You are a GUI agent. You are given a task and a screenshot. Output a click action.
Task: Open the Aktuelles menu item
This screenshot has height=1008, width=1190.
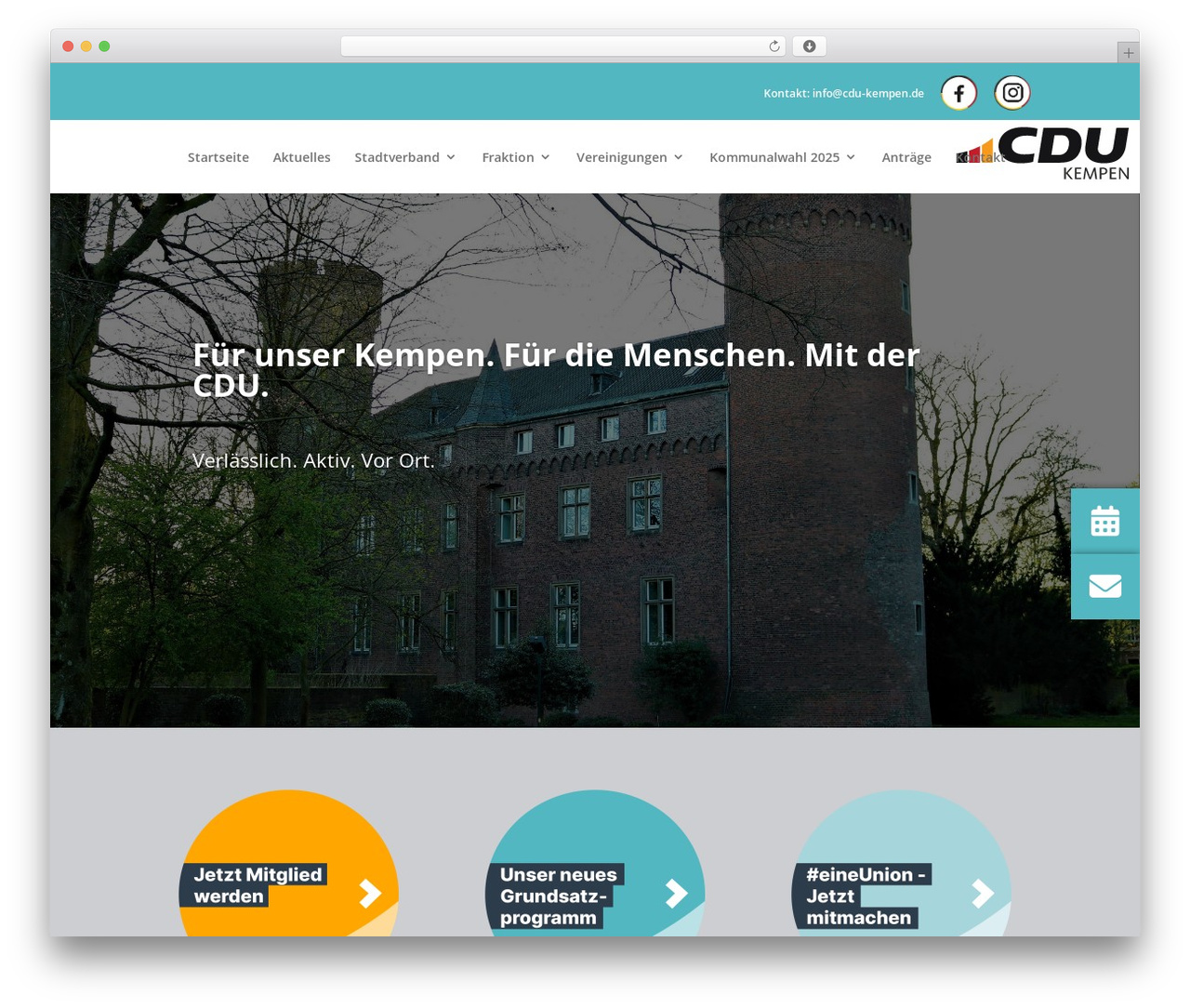point(301,157)
